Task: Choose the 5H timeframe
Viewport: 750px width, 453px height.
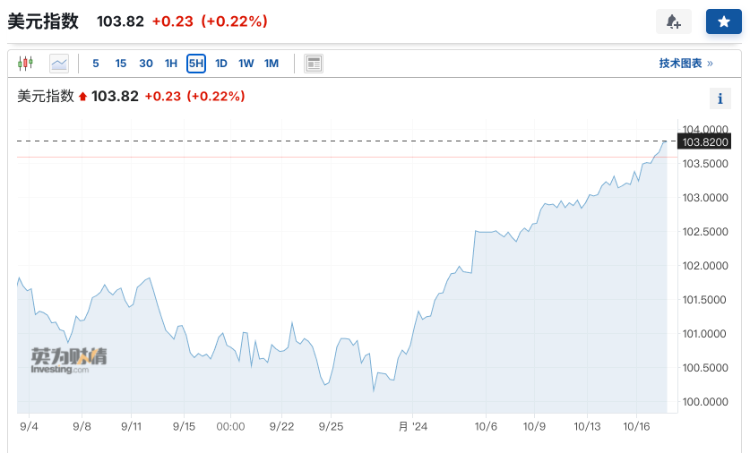Action: tap(196, 63)
